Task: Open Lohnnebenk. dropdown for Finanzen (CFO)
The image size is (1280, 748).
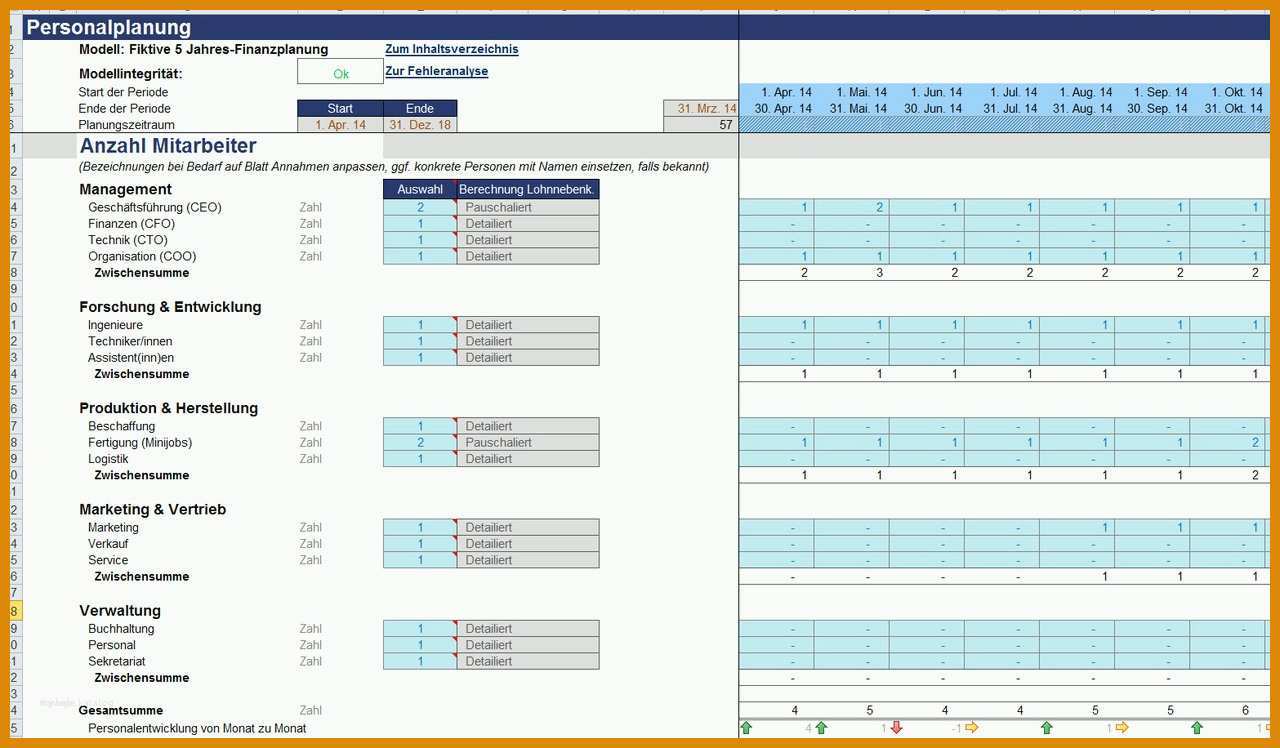Action: (x=528, y=224)
